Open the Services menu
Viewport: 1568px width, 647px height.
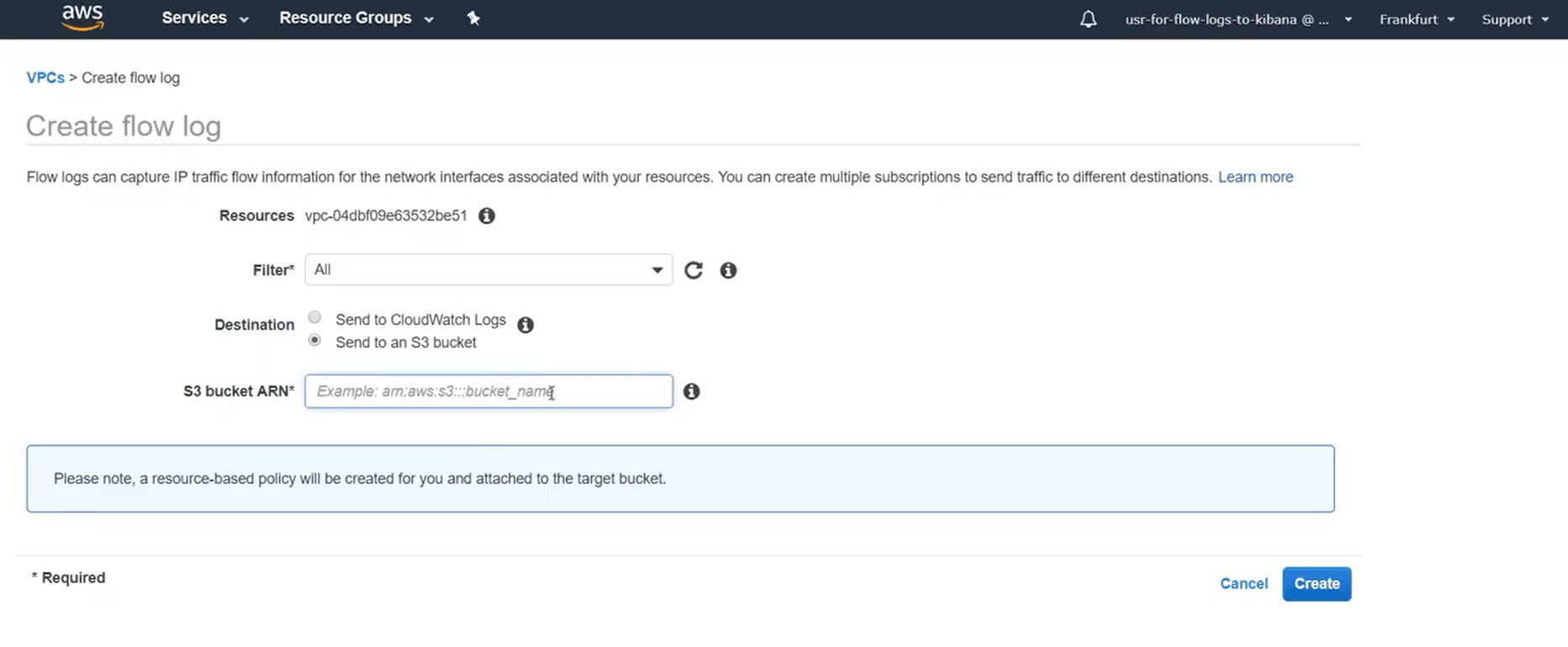[204, 18]
